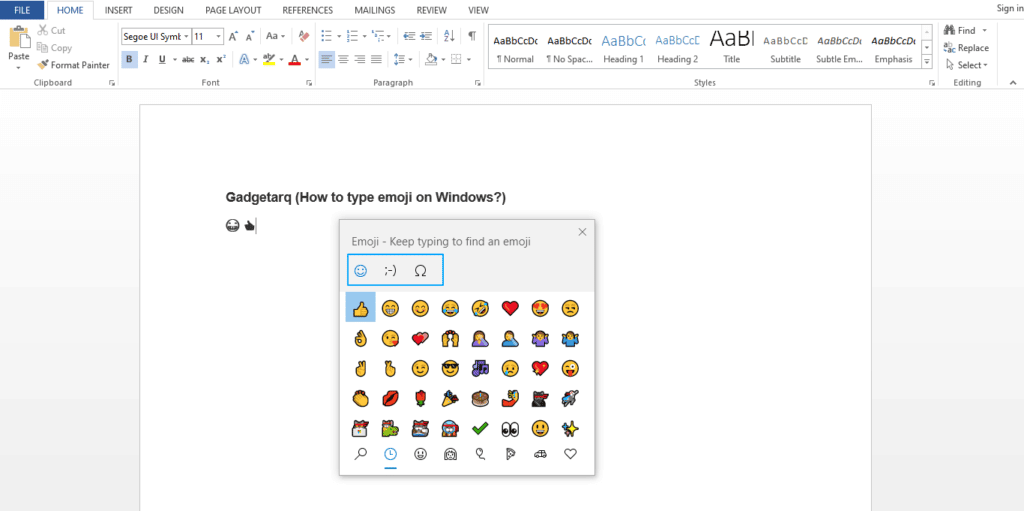Image resolution: width=1024 pixels, height=511 pixels.
Task: Toggle strikethrough formatting
Action: click(188, 59)
